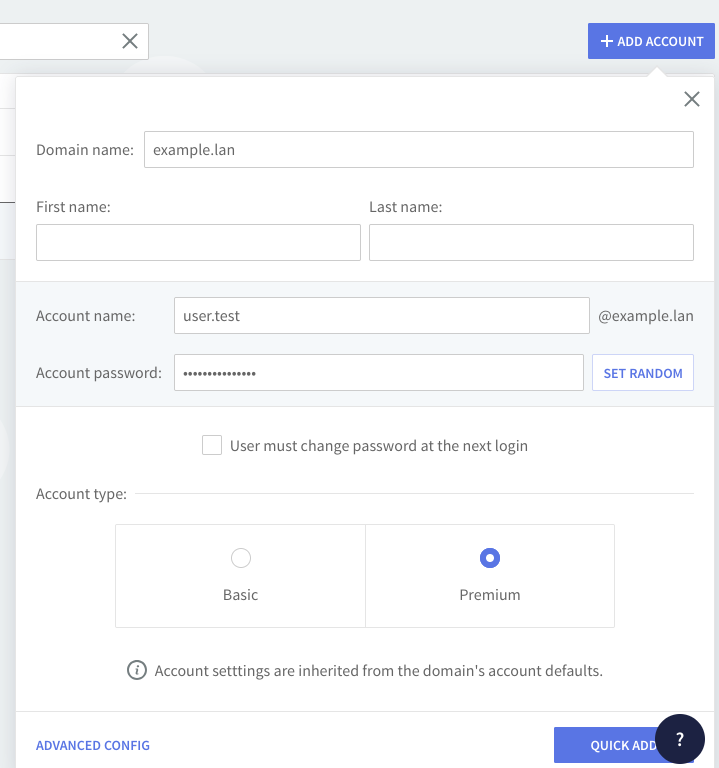The width and height of the screenshot is (719, 768).
Task: Click the @example.lan domain suffix
Action: pos(645,316)
